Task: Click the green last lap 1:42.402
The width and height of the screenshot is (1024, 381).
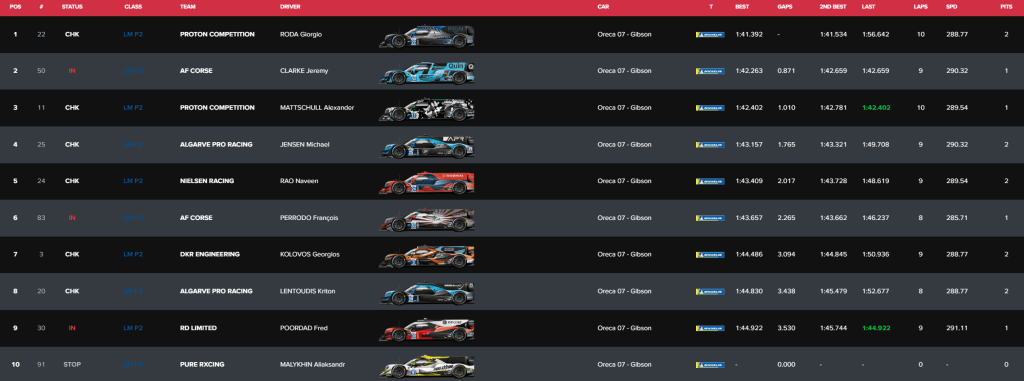Action: [875, 108]
